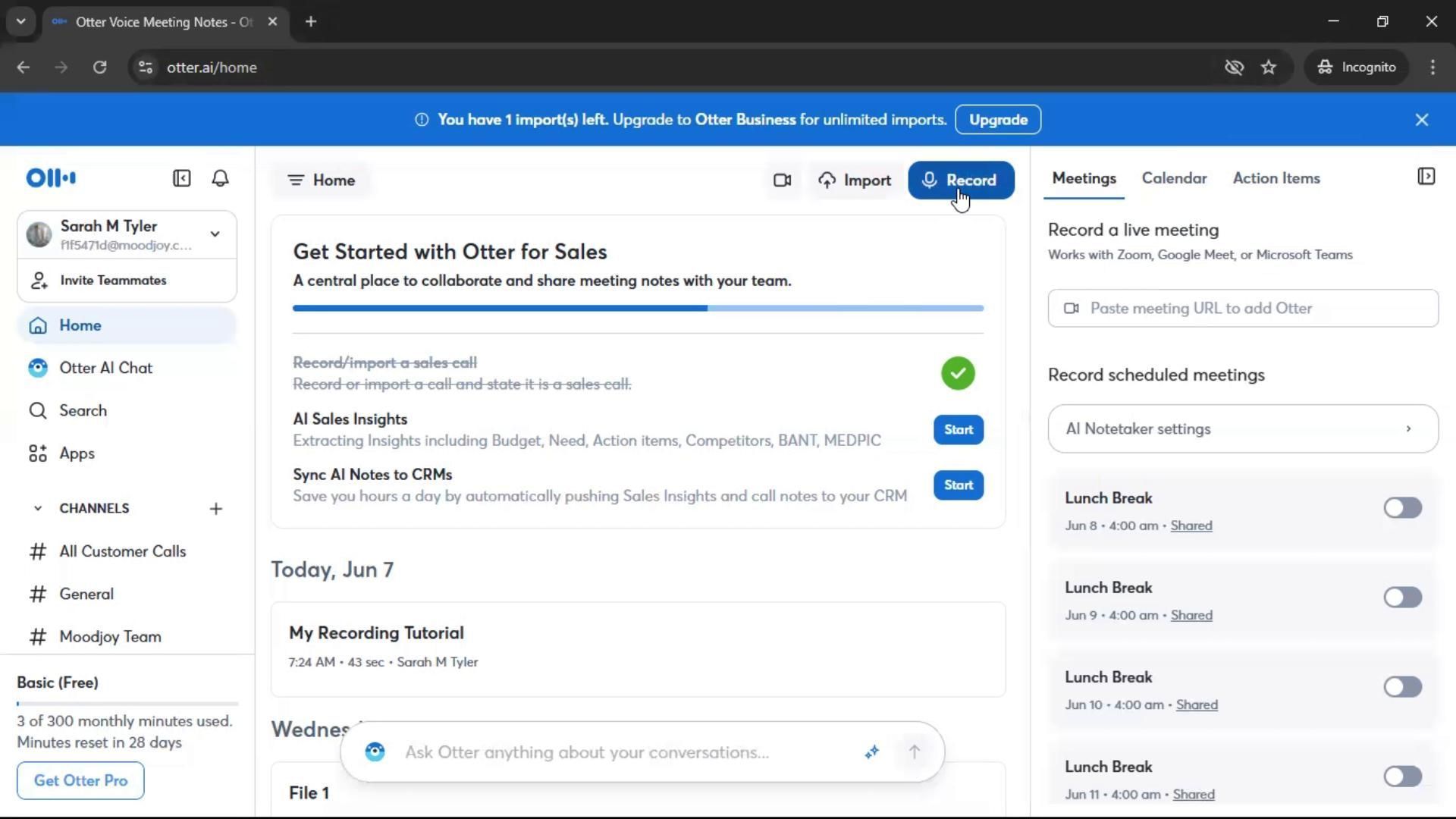Click the add channel plus icon

(x=216, y=509)
